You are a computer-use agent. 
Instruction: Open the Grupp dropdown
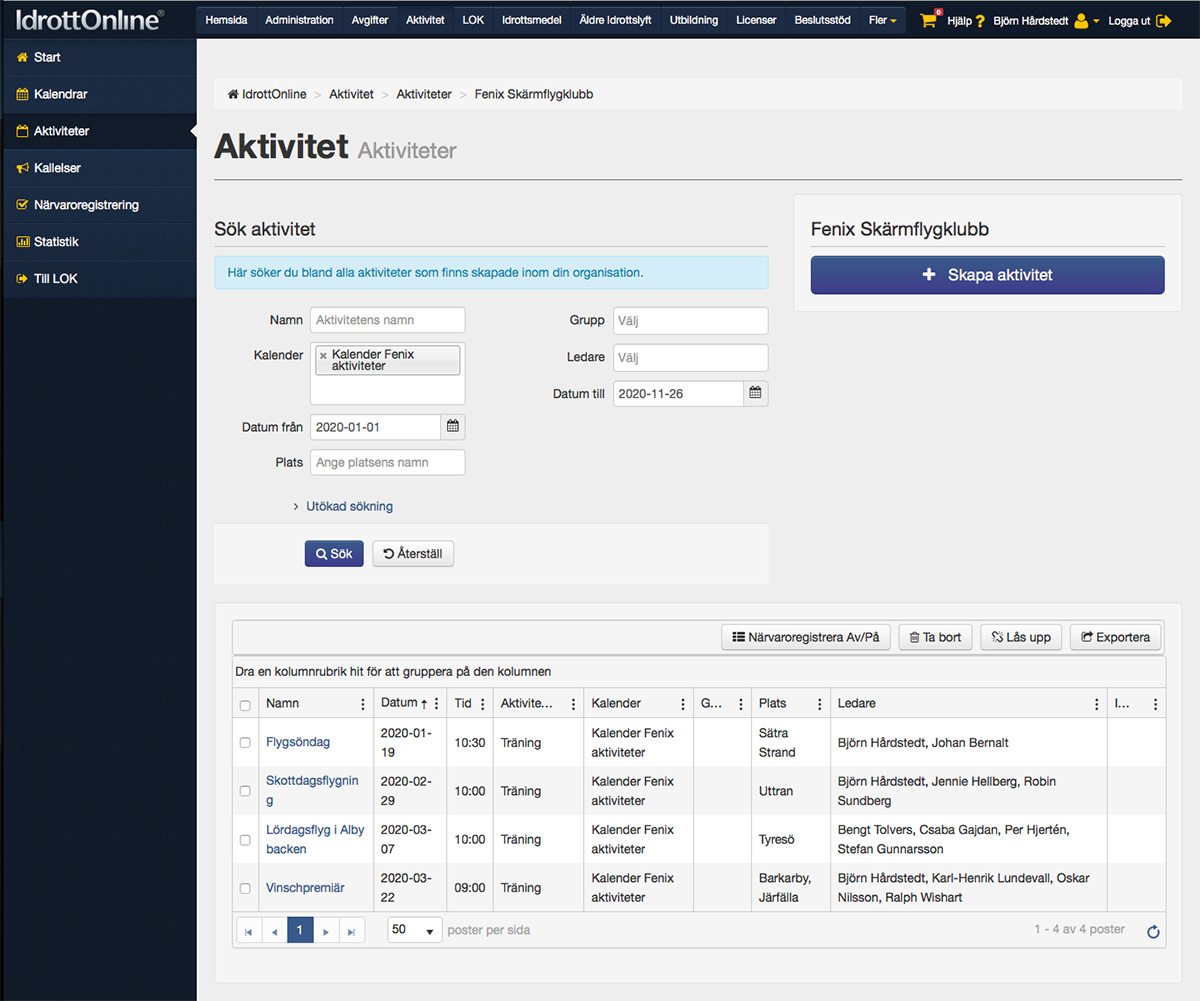[x=691, y=321]
